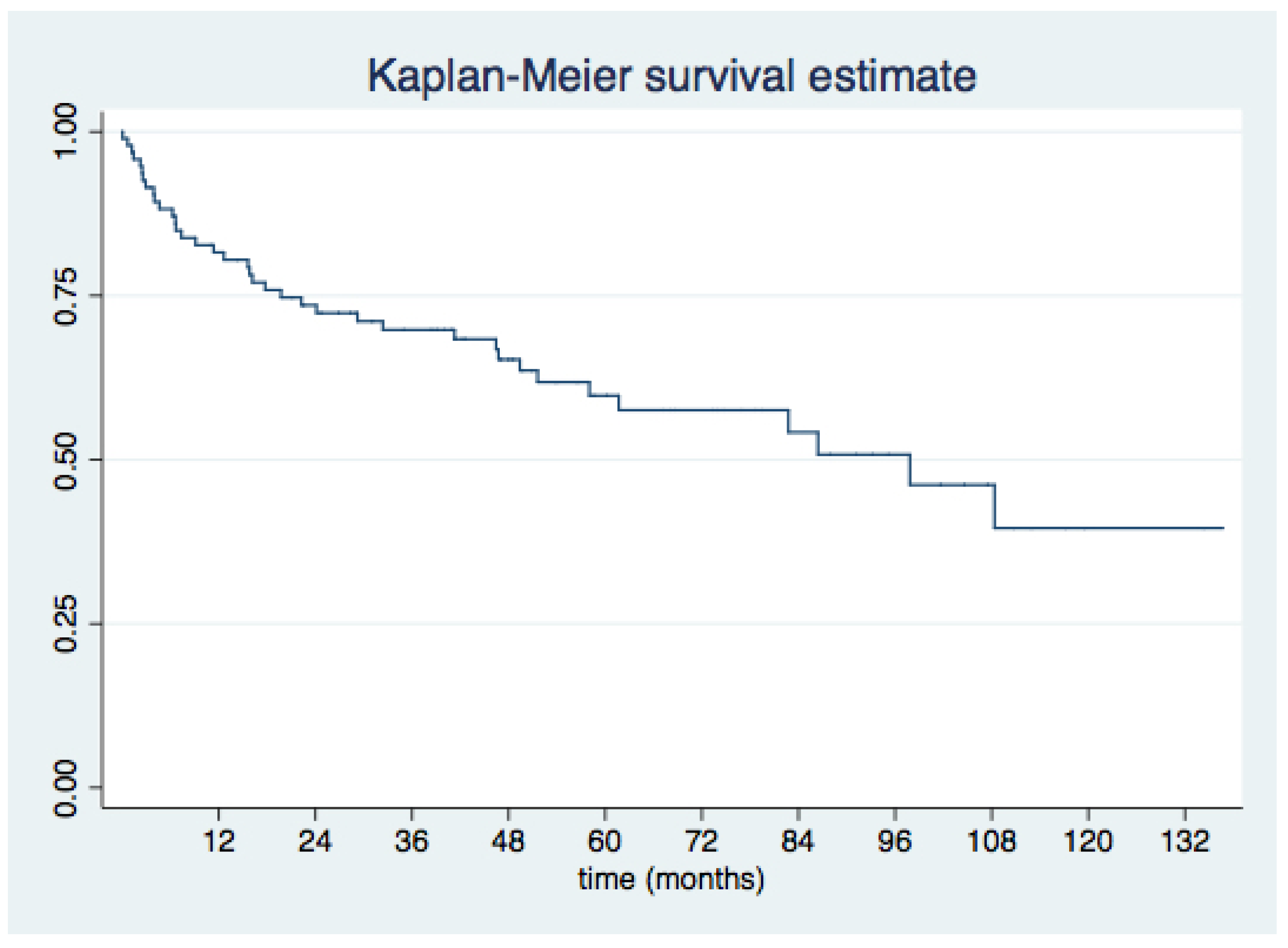
Task: Select the 0.50 y-axis label
Action: point(65,459)
